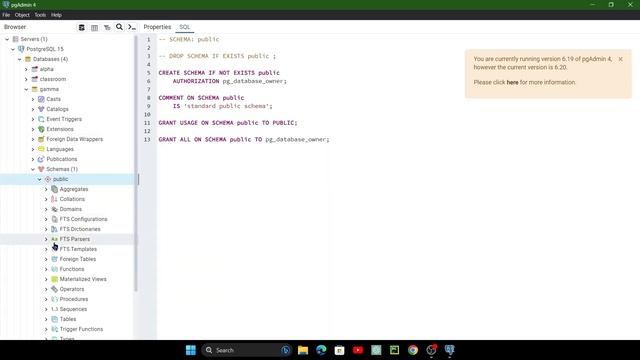Click the Browser panel title

click(15, 27)
